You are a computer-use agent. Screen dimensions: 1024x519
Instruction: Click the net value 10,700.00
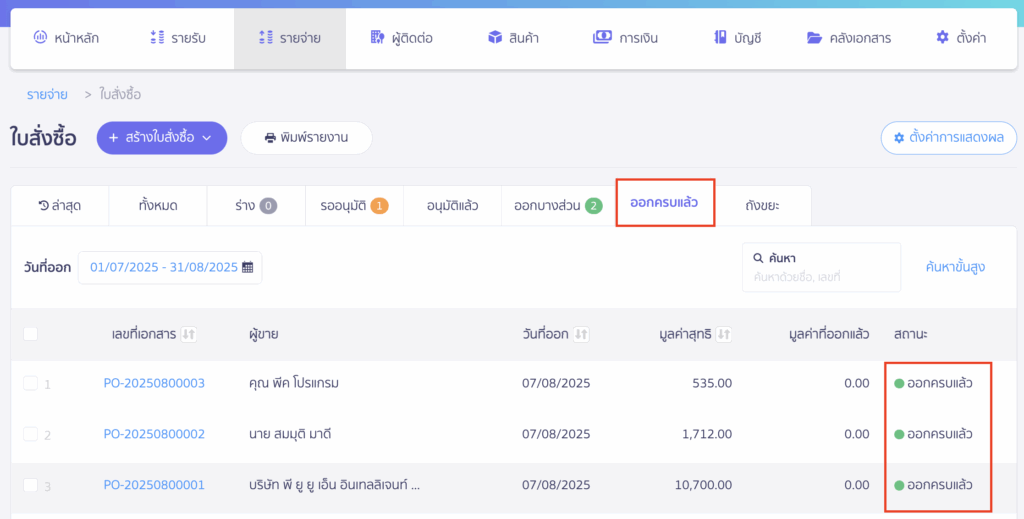point(704,485)
